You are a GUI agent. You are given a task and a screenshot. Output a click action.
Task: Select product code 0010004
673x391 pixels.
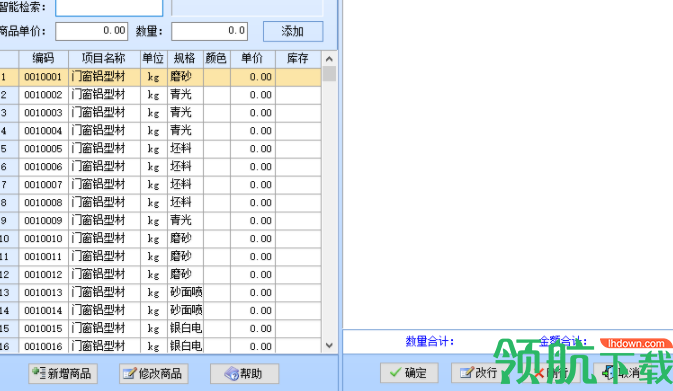(x=43, y=131)
